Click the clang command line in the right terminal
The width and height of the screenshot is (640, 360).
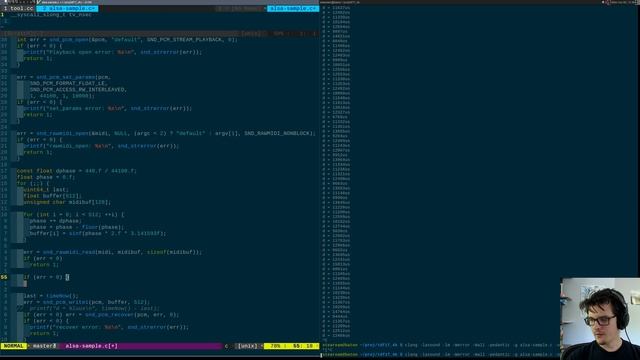pos(441,345)
